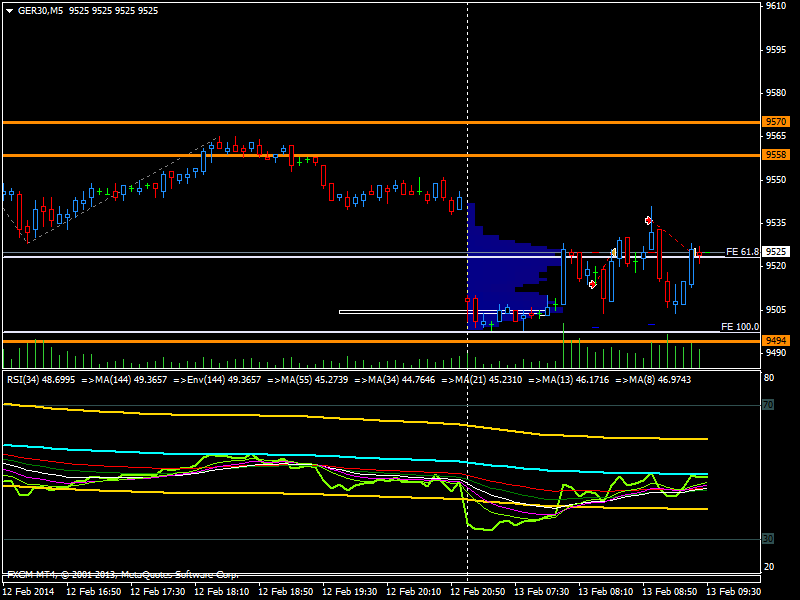
Task: Click the FE 100.0 Fibonacci label
Action: (739, 327)
